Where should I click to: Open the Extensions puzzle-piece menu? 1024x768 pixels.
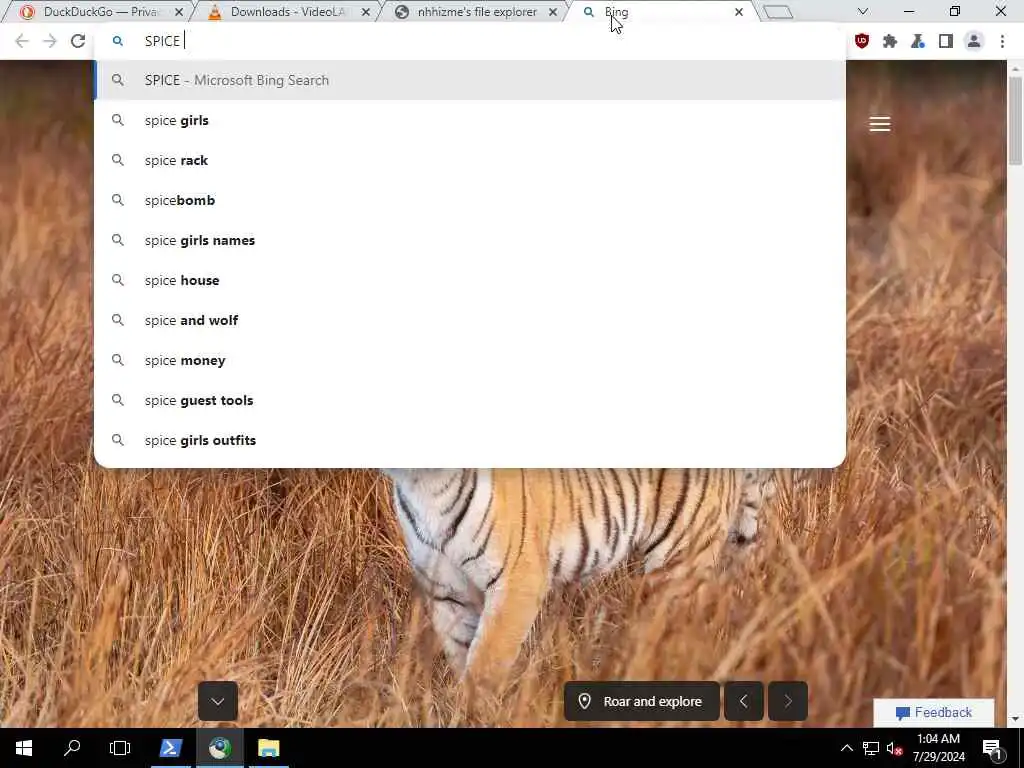[889, 41]
